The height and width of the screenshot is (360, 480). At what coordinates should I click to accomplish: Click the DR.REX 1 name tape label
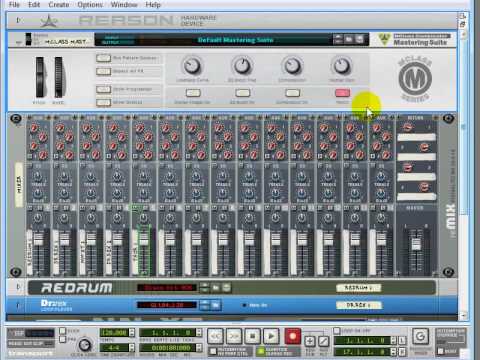coord(359,305)
